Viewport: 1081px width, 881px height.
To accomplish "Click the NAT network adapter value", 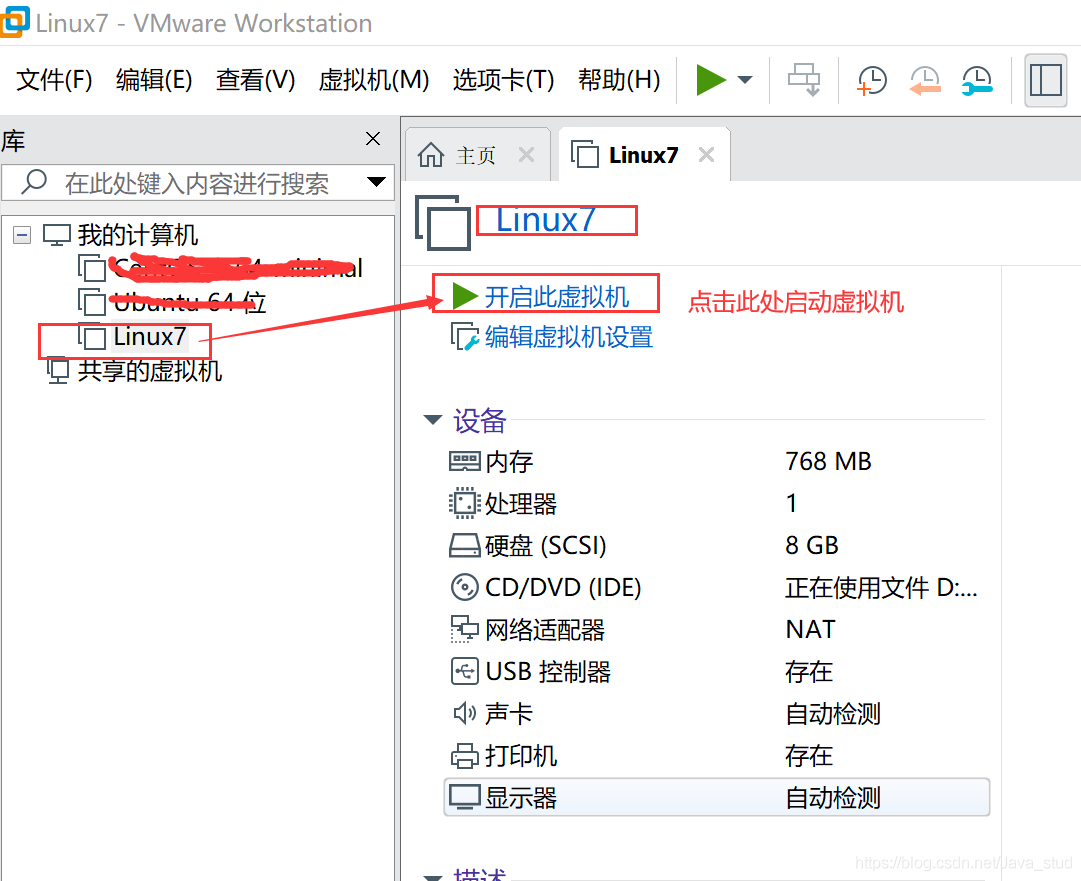I will 810,629.
